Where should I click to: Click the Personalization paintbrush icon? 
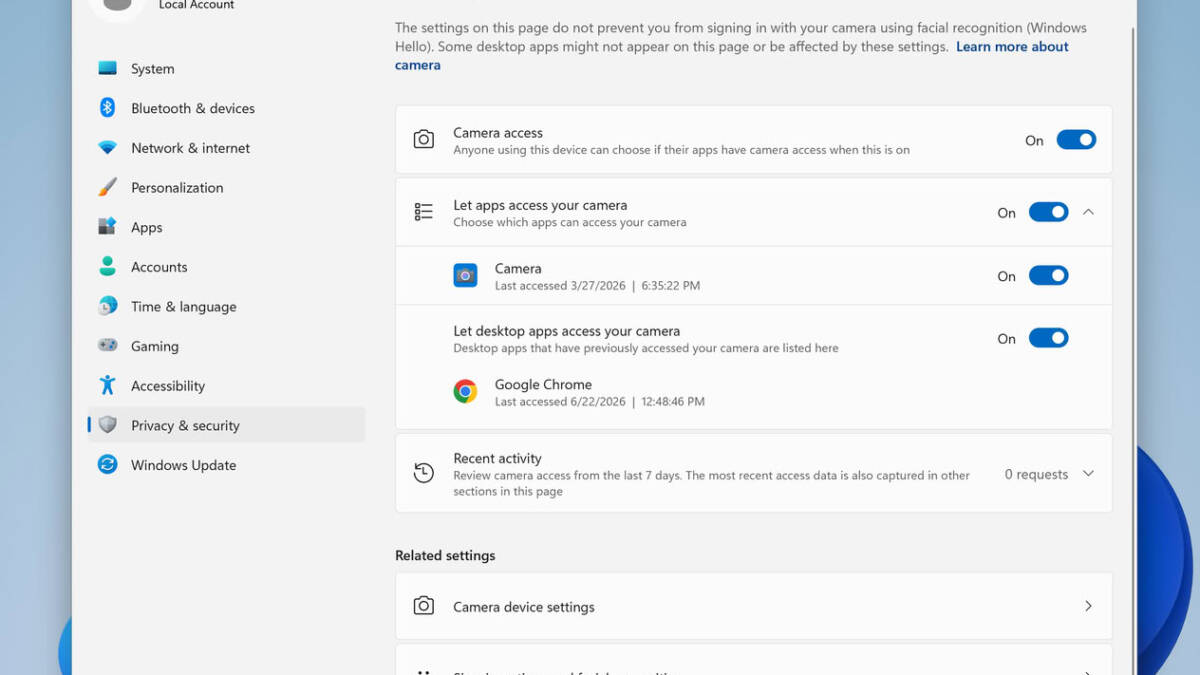click(108, 187)
